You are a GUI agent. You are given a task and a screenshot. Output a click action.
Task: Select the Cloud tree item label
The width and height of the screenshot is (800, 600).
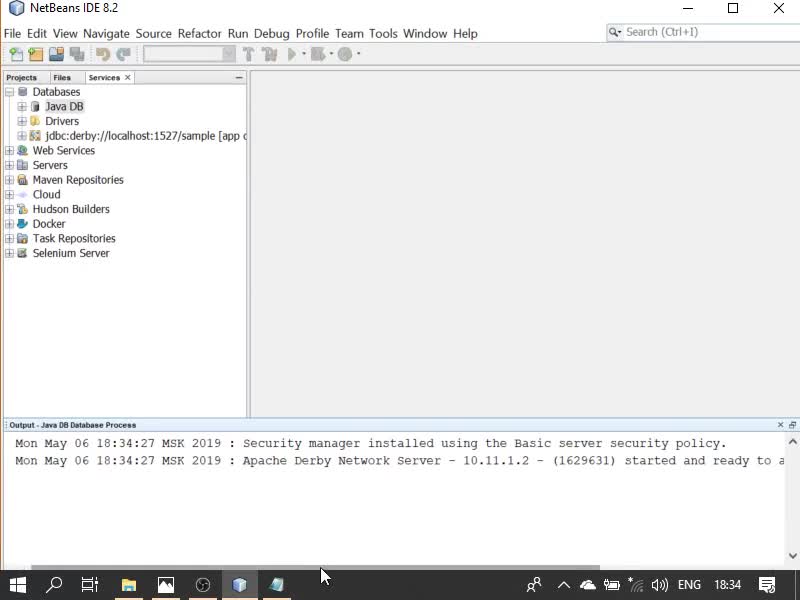[46, 194]
